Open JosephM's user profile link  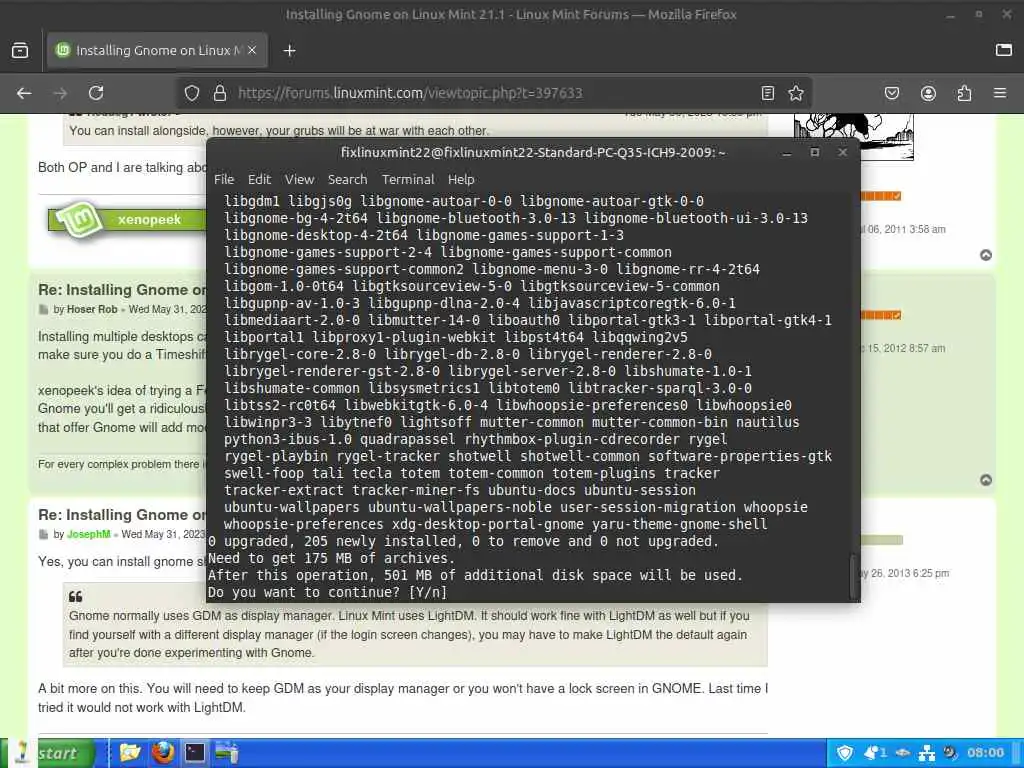click(x=88, y=534)
